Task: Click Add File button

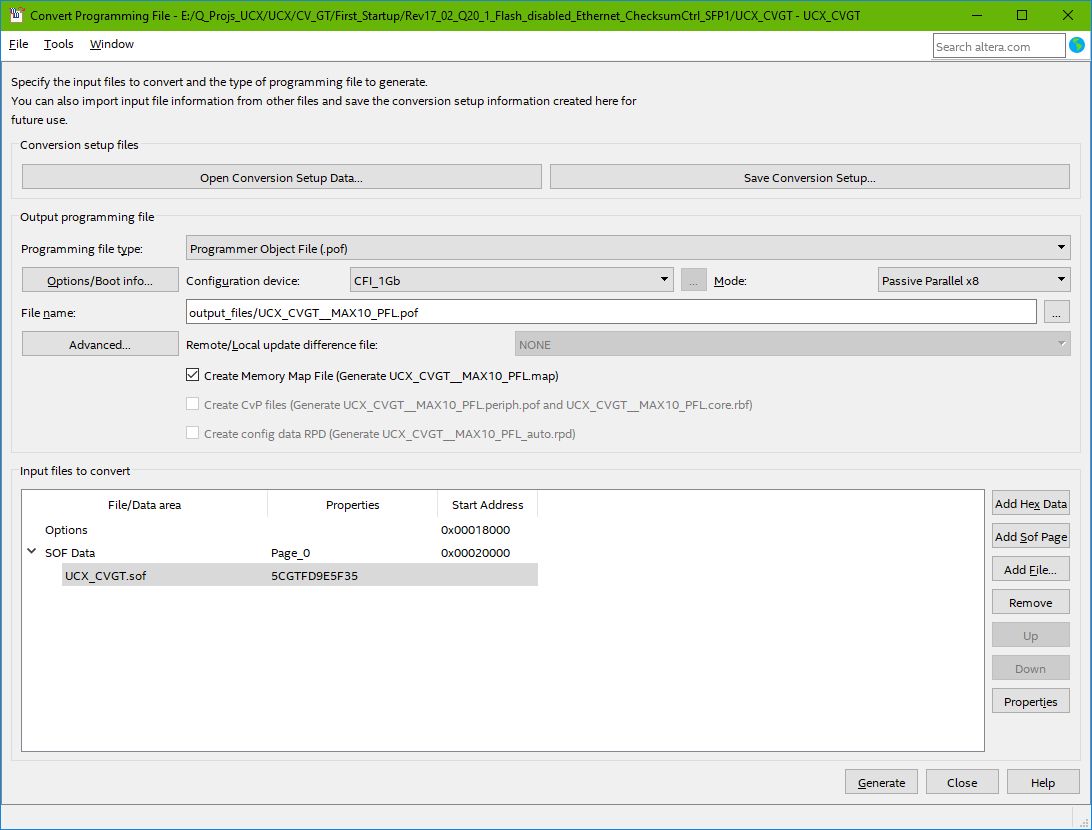Action: click(x=1031, y=570)
